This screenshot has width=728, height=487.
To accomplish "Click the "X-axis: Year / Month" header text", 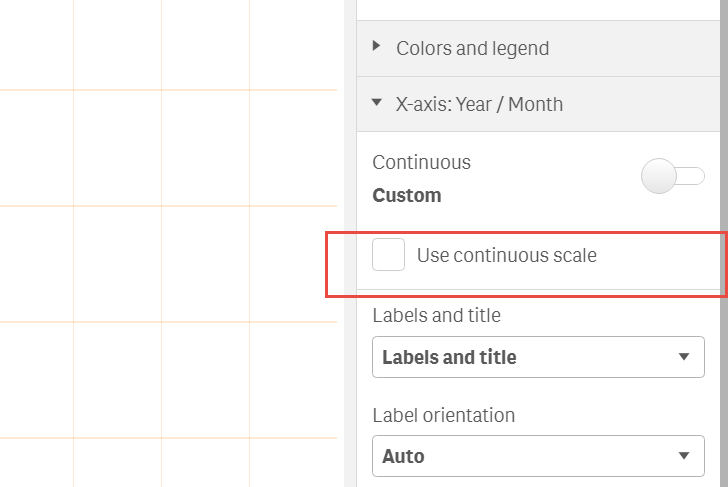I will point(479,104).
